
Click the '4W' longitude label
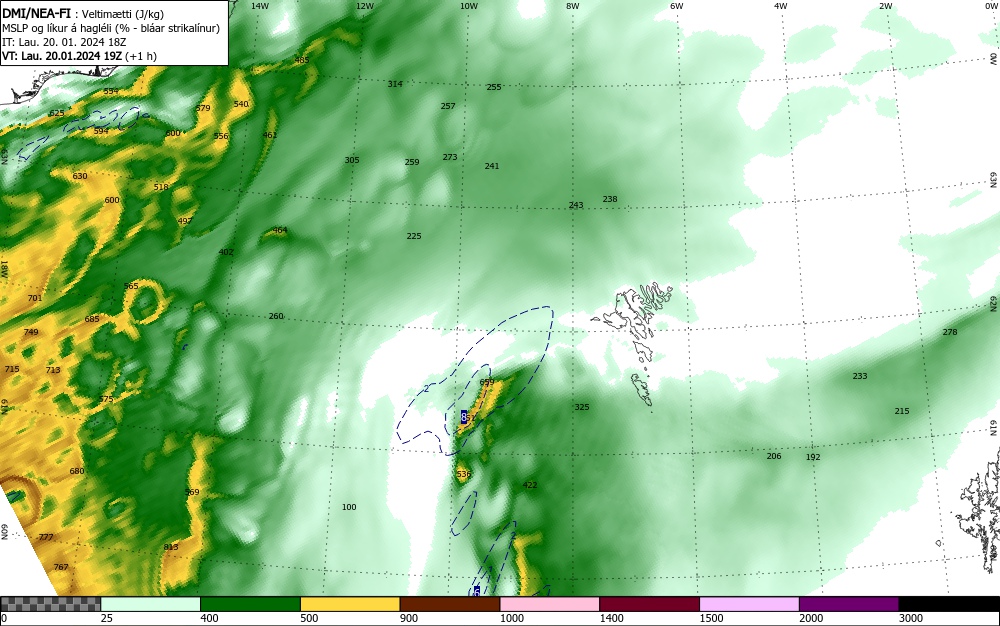pos(781,6)
